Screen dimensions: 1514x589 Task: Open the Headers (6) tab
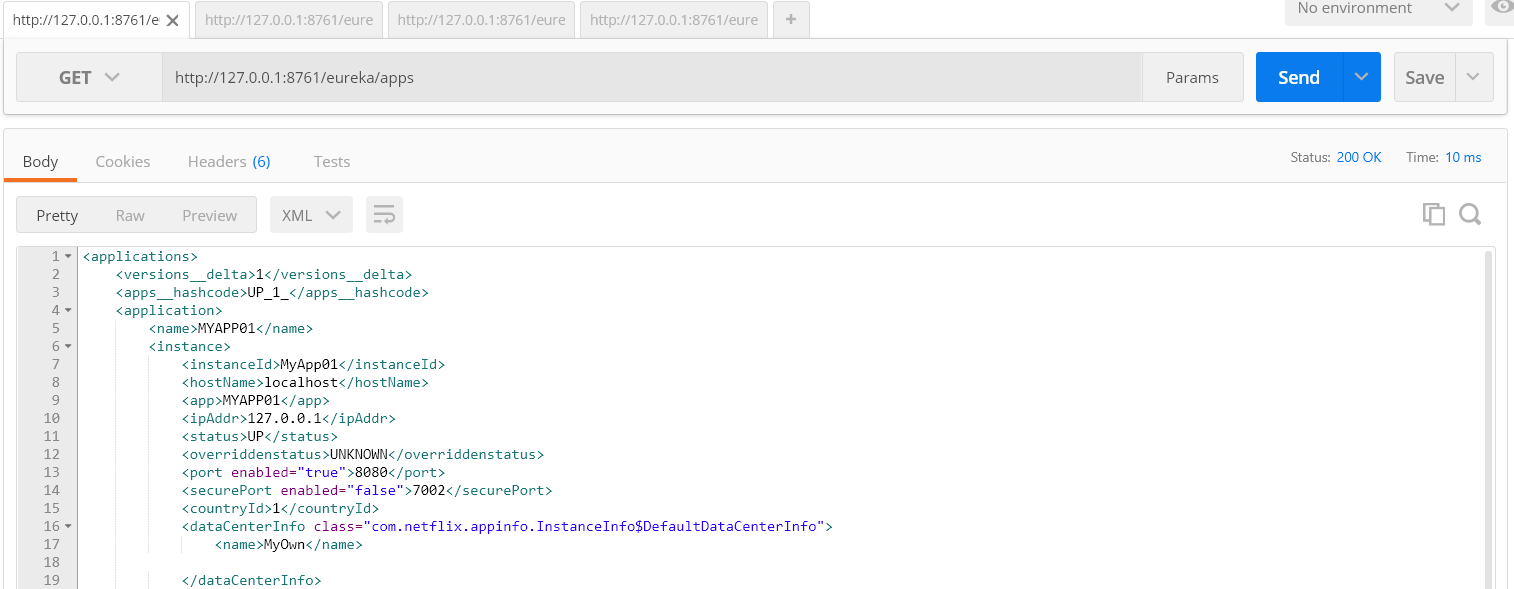tap(229, 161)
